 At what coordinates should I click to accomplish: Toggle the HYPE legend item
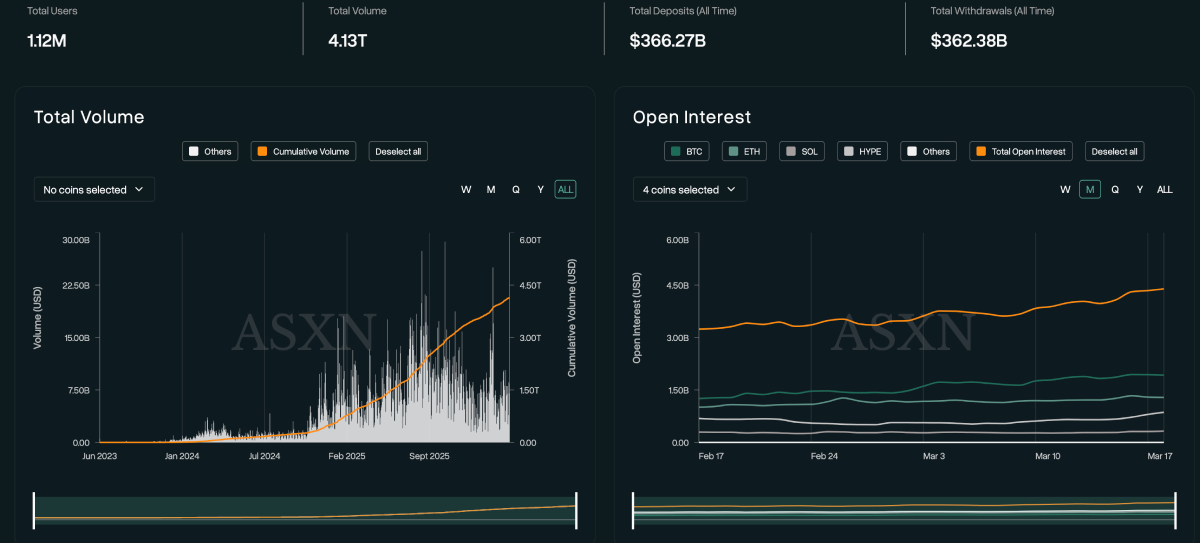(x=864, y=152)
